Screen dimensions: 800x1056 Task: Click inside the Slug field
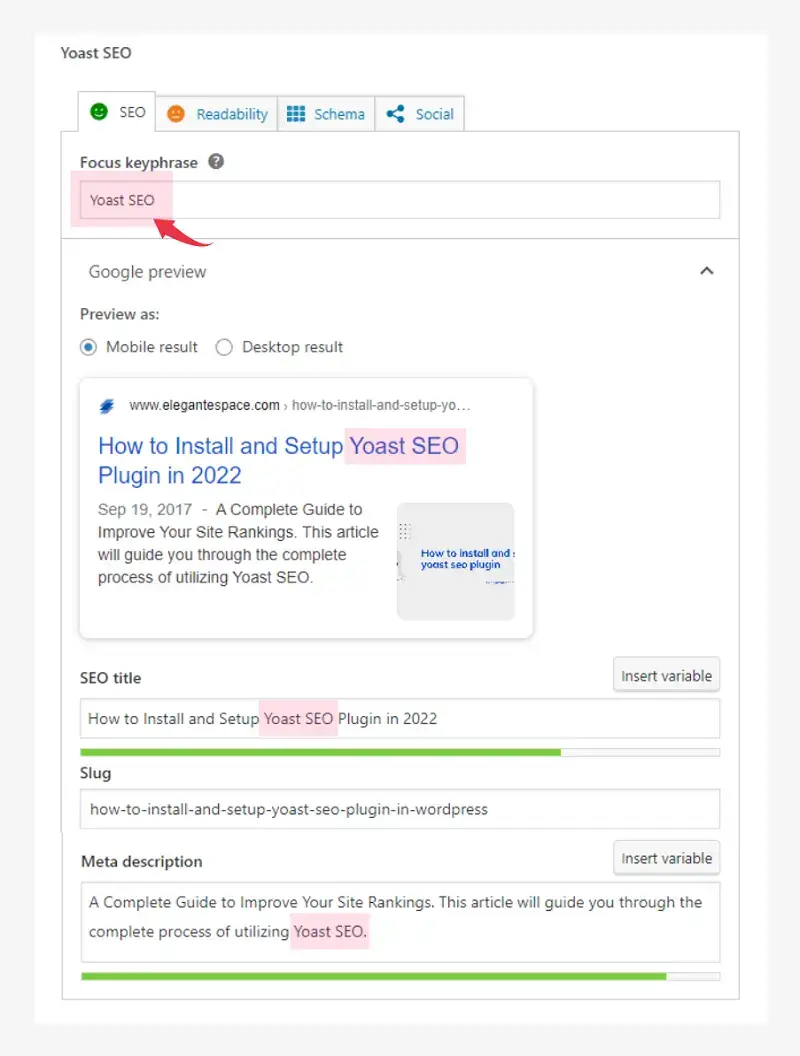(400, 809)
